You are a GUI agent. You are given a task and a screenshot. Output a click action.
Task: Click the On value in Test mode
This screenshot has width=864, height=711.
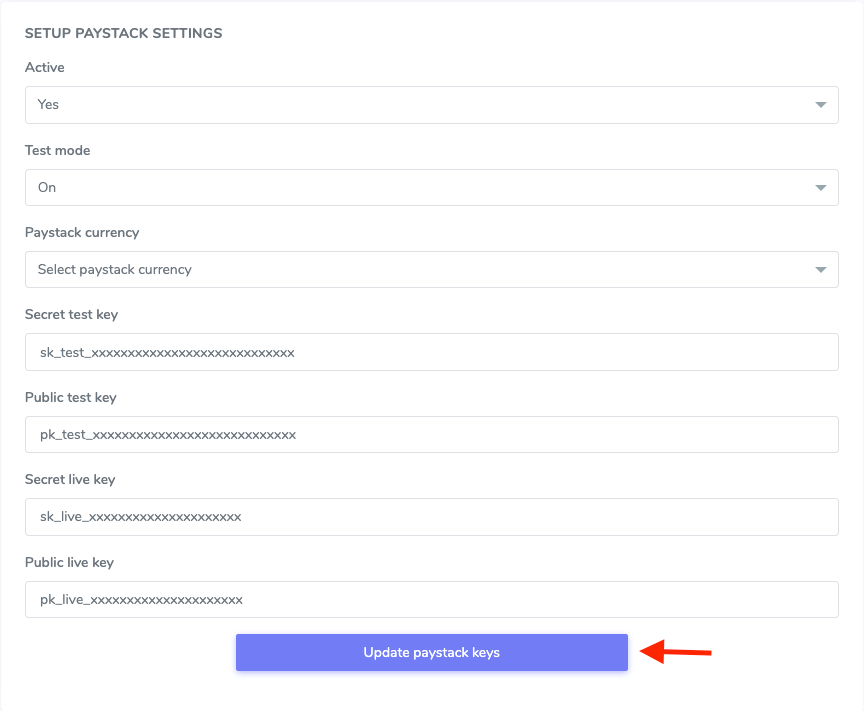click(47, 187)
